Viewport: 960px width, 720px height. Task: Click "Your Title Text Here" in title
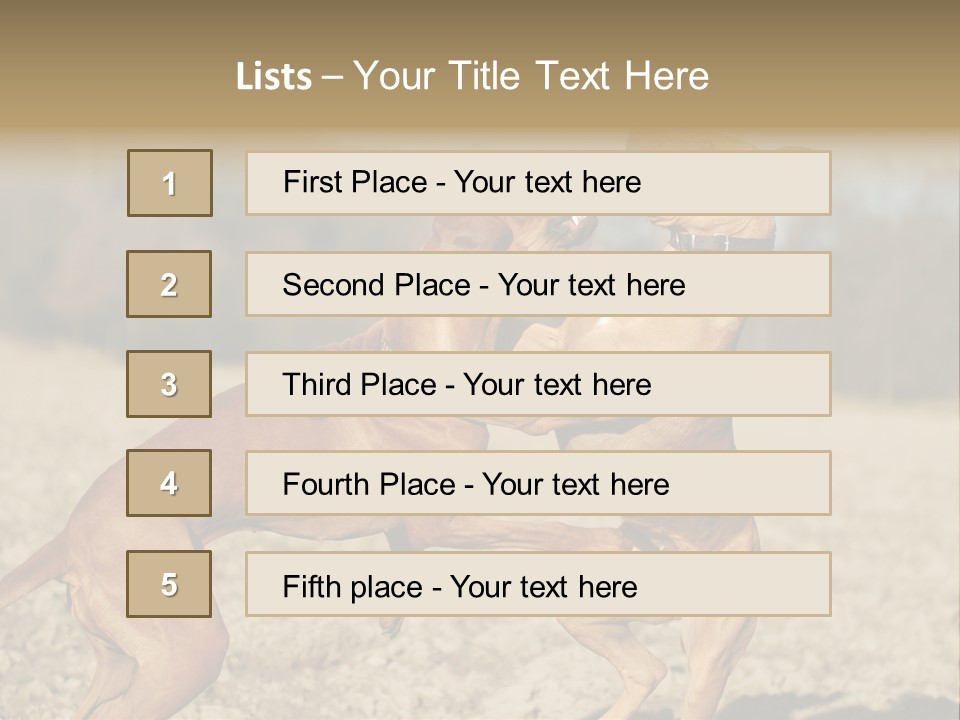click(x=531, y=76)
